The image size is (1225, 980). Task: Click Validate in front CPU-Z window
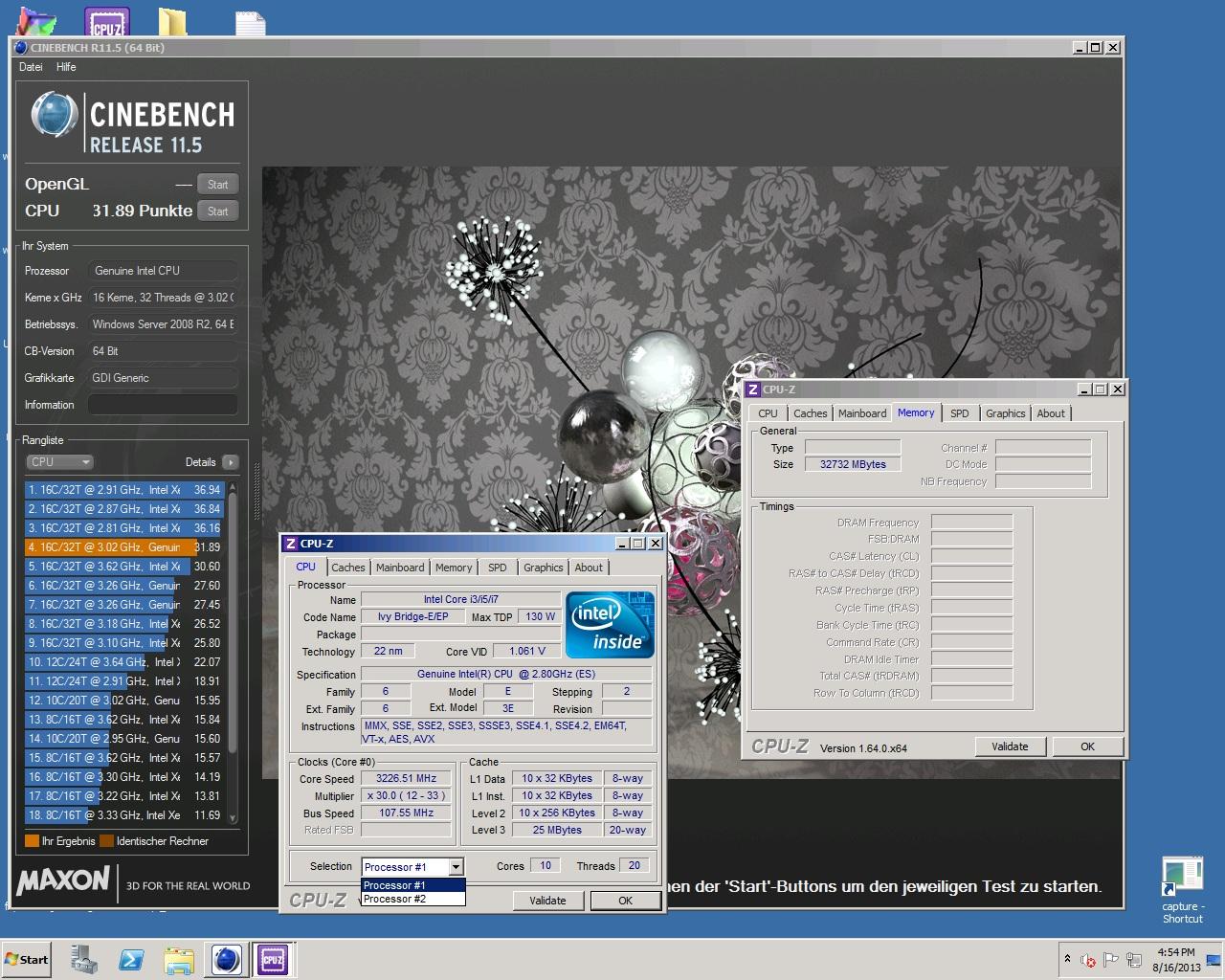tap(547, 901)
